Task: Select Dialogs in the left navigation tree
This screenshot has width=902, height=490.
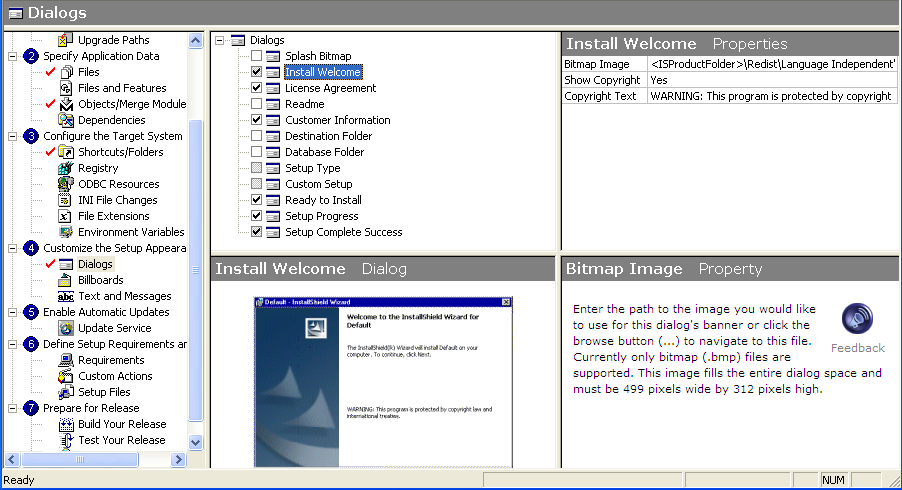Action: tap(95, 264)
